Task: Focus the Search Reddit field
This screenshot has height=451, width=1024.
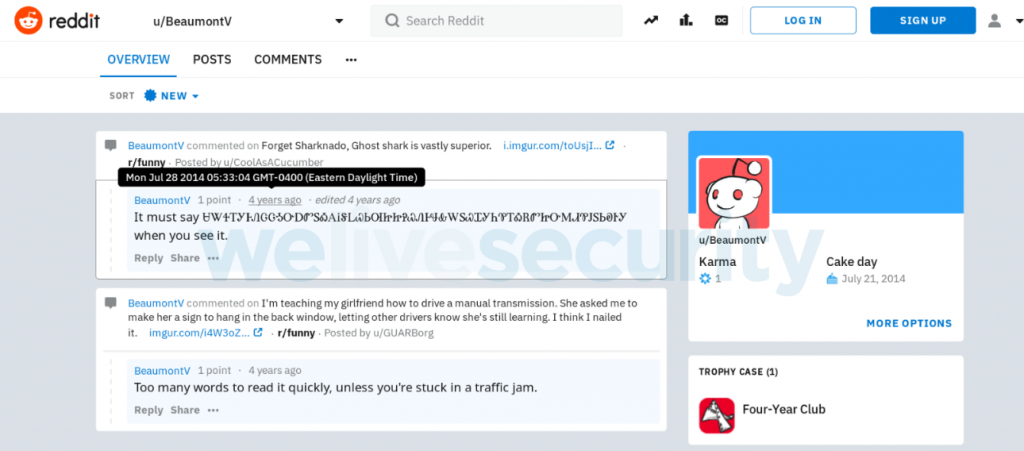Action: [x=496, y=21]
